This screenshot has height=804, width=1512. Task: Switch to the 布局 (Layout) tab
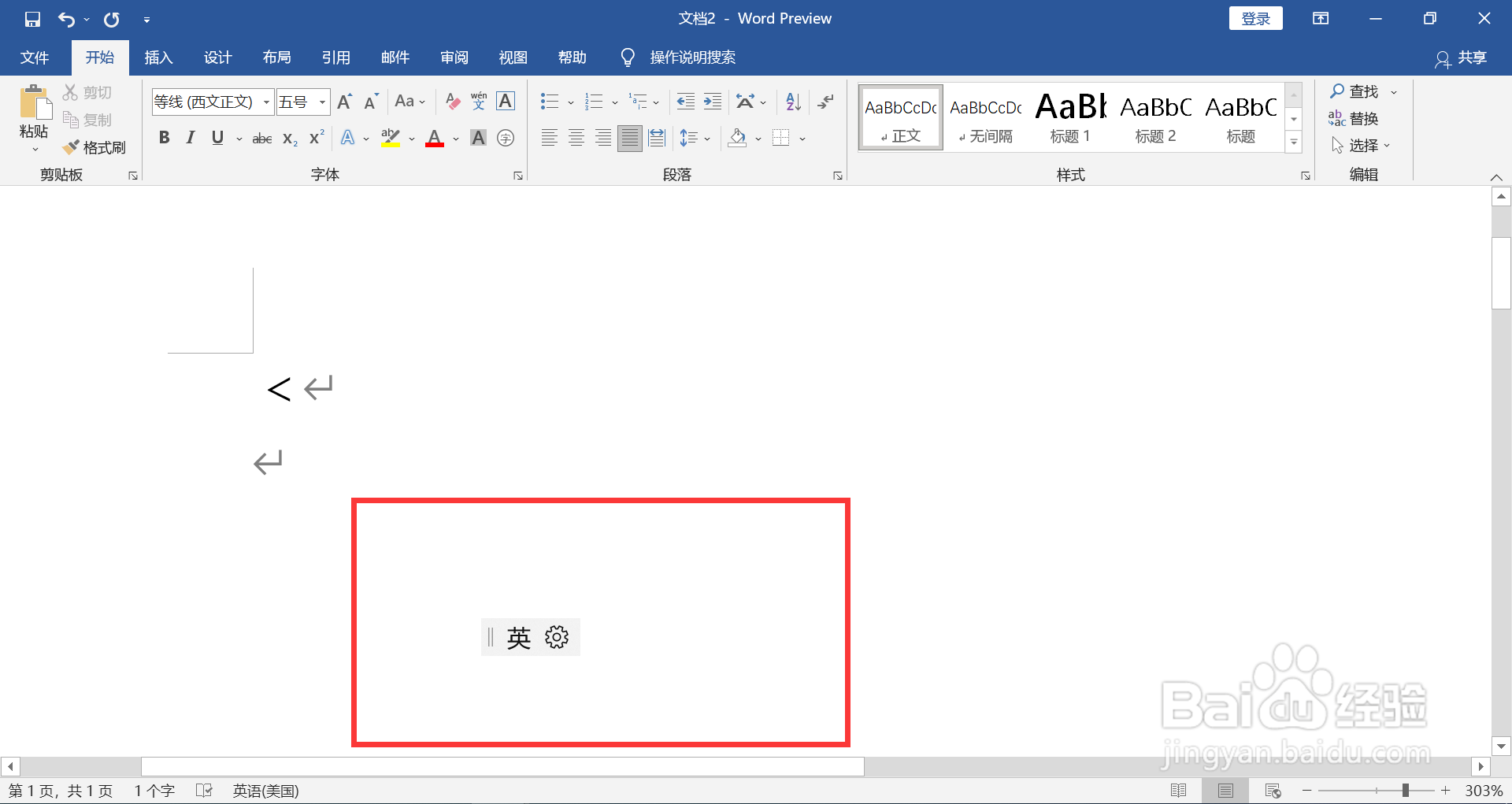pos(276,57)
